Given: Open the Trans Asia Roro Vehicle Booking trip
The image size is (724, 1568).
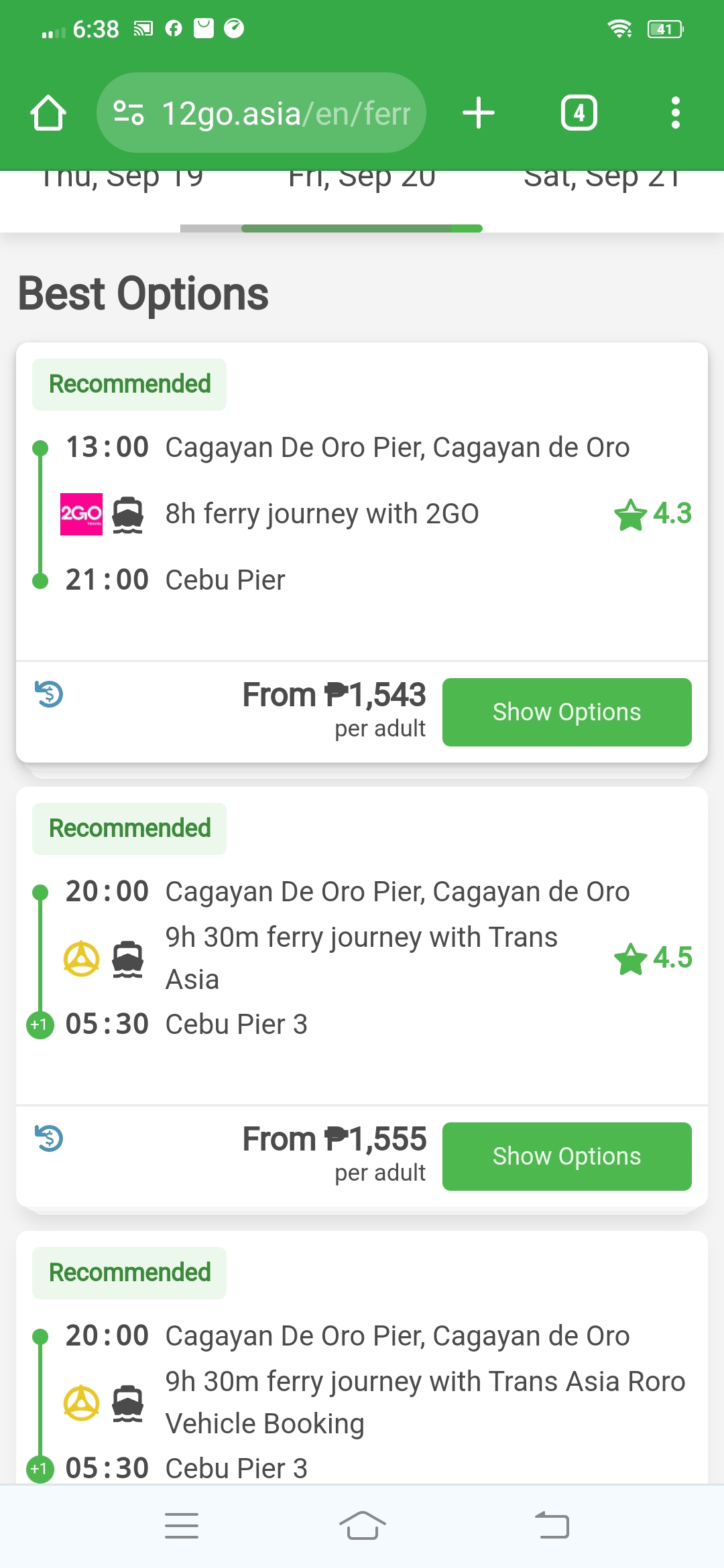Looking at the screenshot, I should click(425, 1402).
